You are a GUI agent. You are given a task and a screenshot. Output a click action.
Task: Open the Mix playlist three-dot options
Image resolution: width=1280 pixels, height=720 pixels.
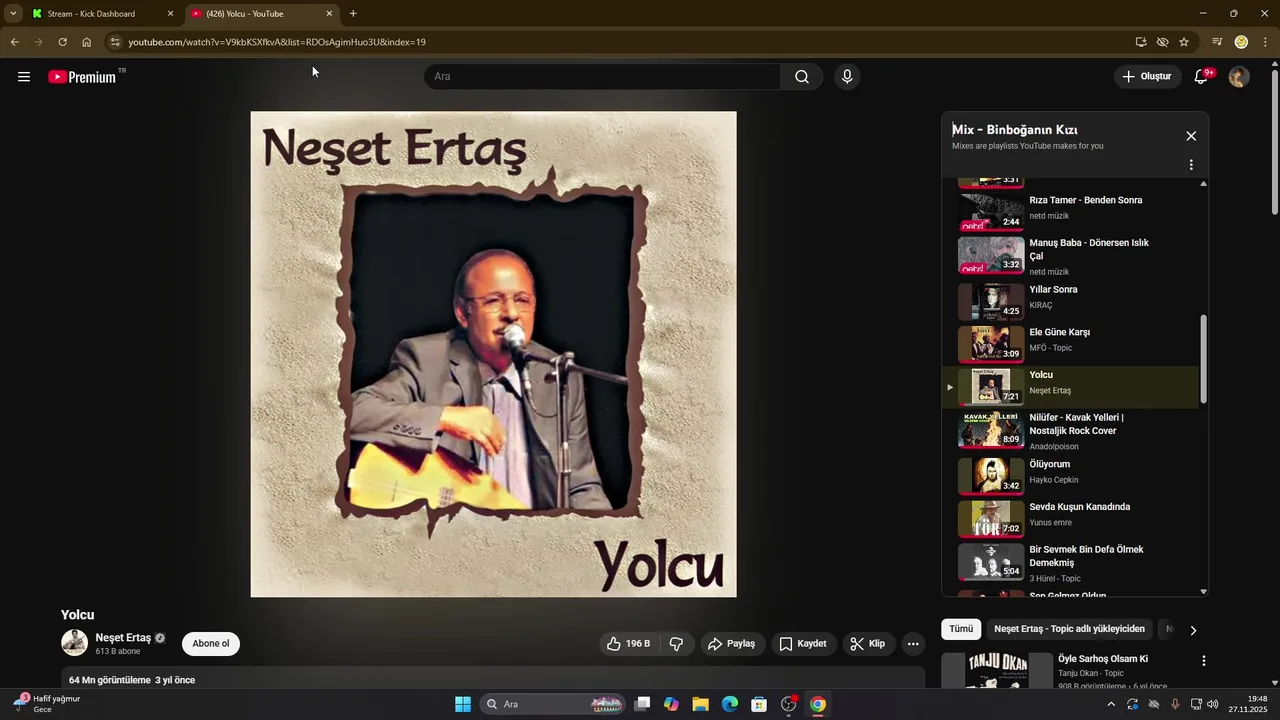coord(1191,165)
